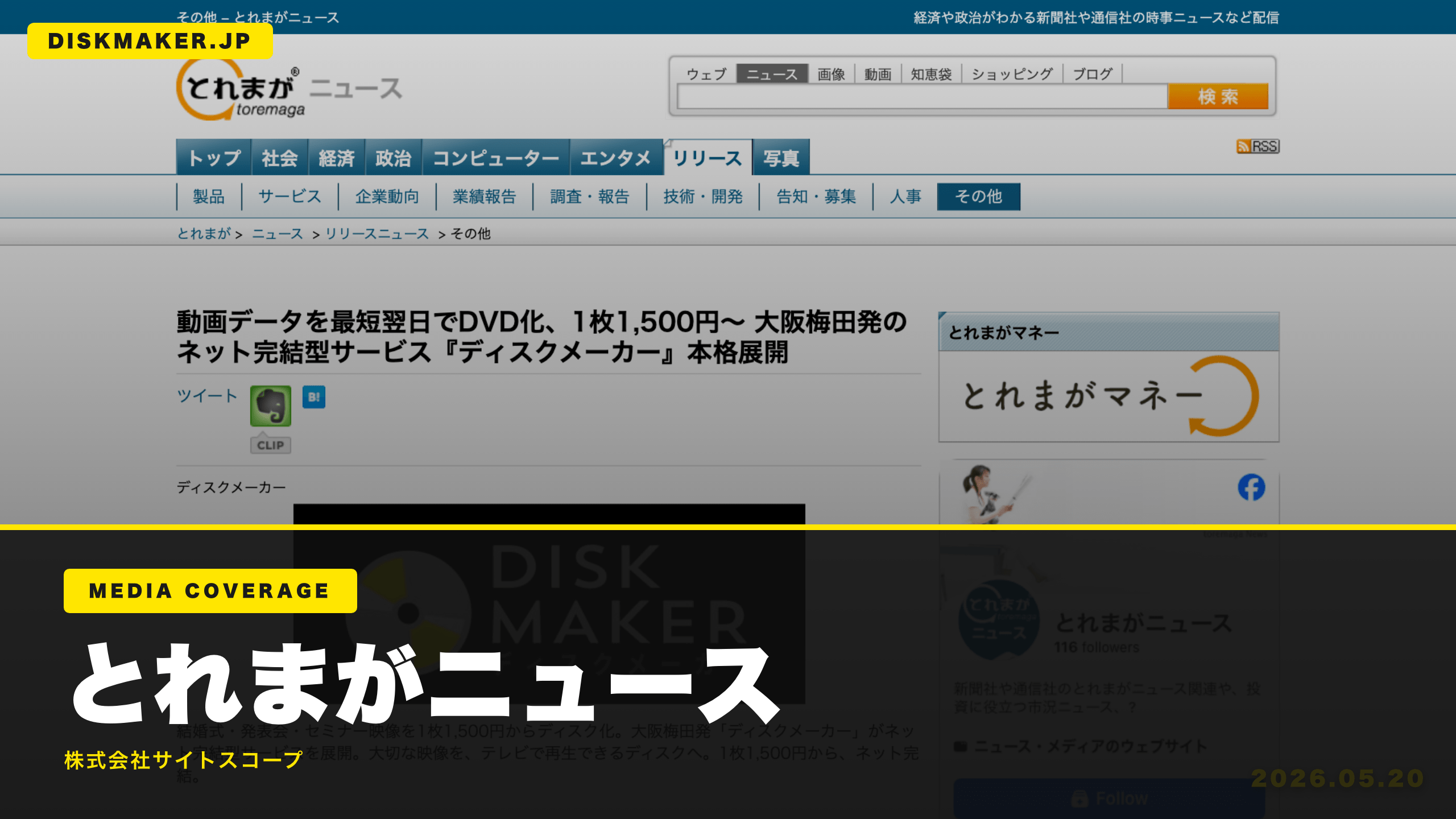Select the 知恵袋 search tab

coord(932,75)
